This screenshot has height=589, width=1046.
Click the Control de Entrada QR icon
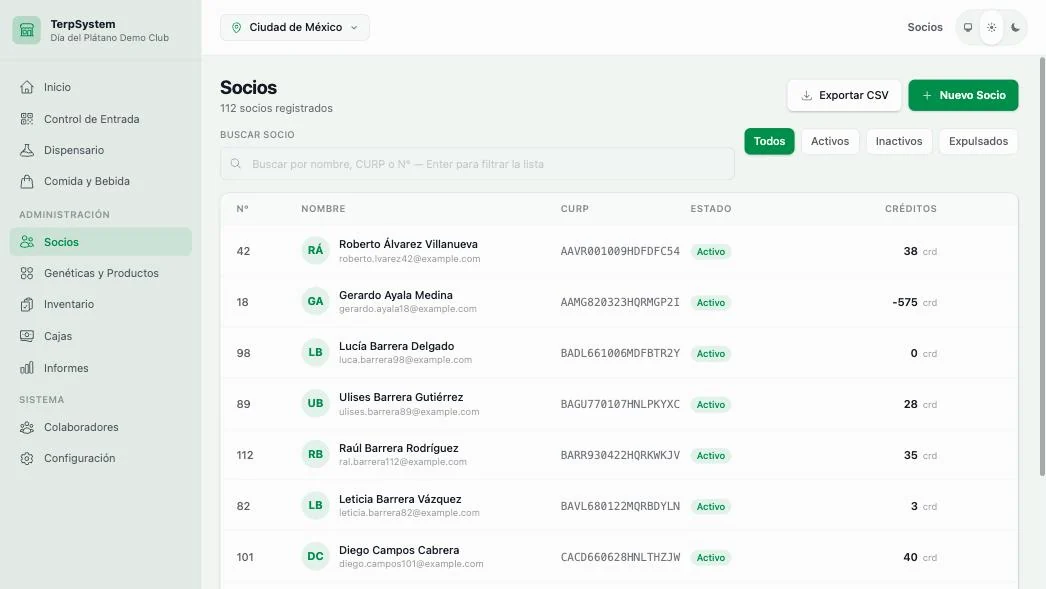pos(27,119)
